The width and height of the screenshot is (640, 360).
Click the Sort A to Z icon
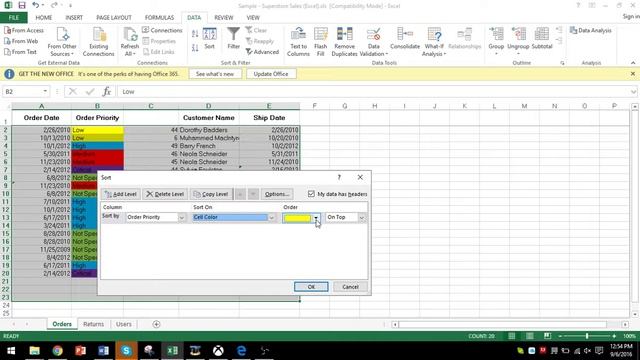point(195,34)
